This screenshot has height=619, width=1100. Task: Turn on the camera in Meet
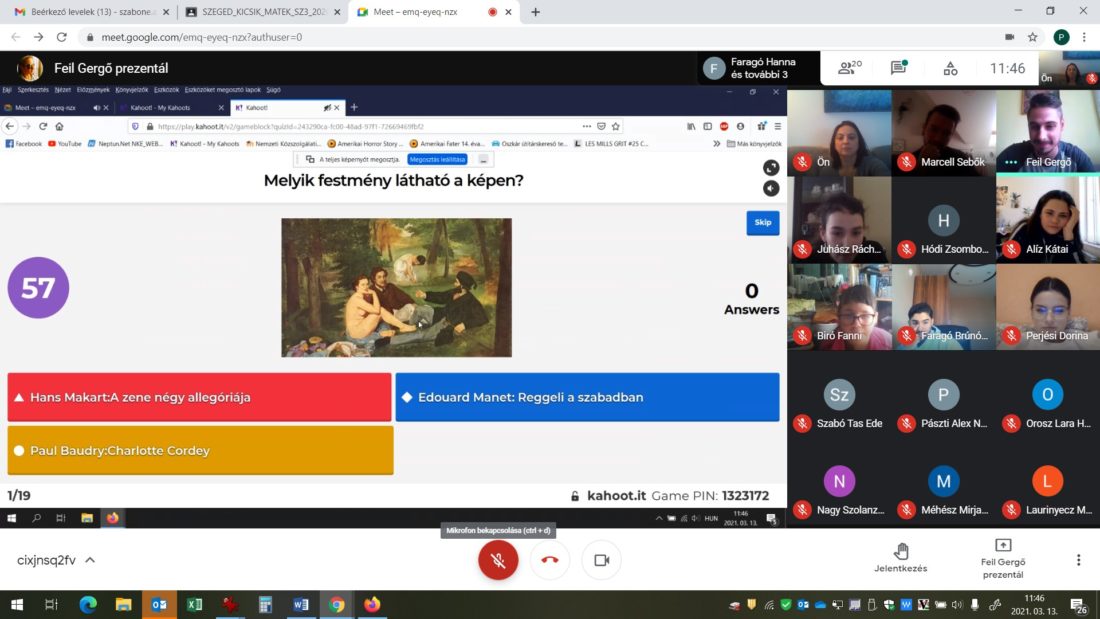tap(601, 560)
